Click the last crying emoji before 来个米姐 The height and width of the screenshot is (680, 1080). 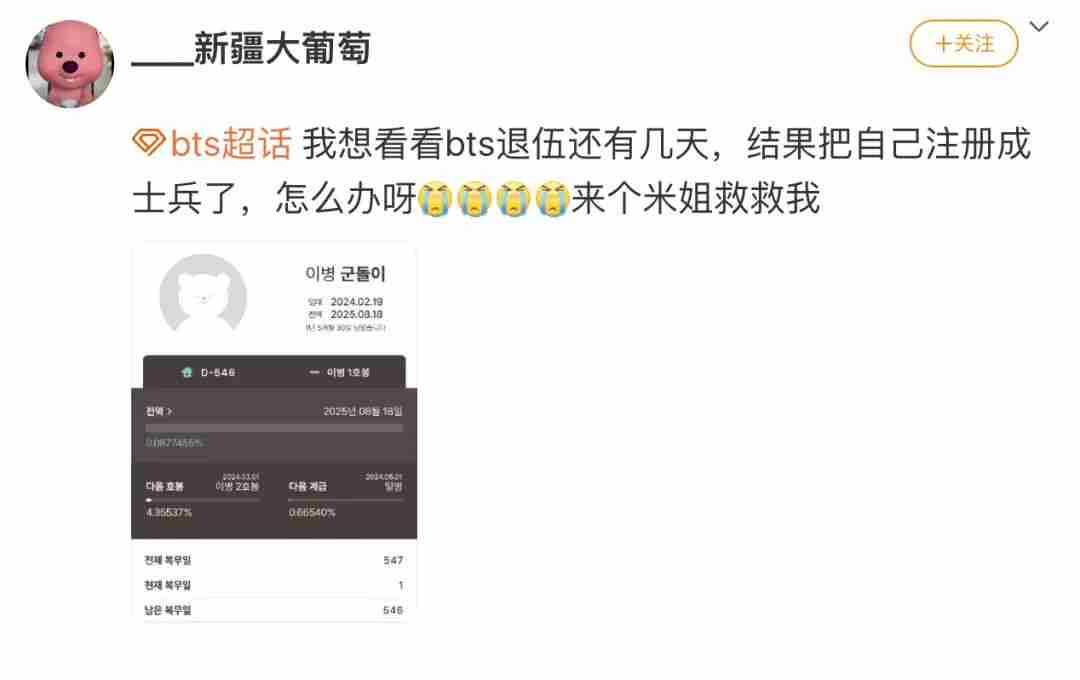[552, 198]
